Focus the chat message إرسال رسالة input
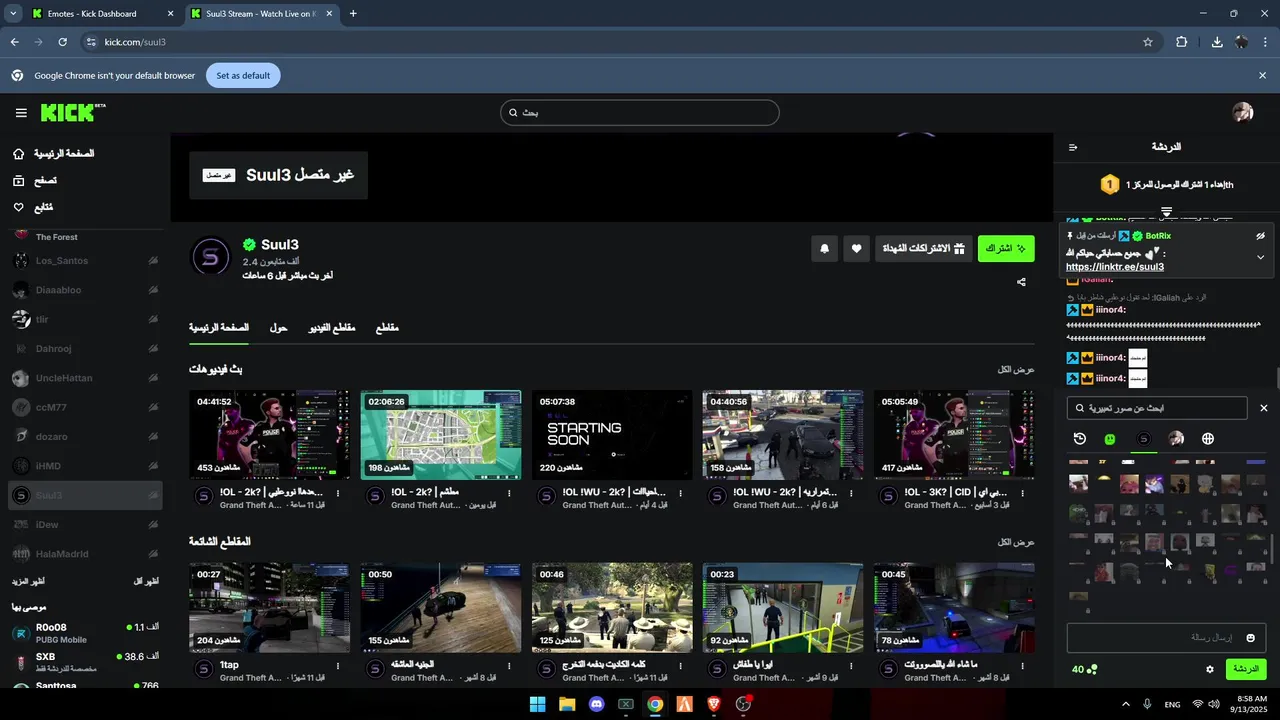The height and width of the screenshot is (720, 1280). (x=1166, y=638)
